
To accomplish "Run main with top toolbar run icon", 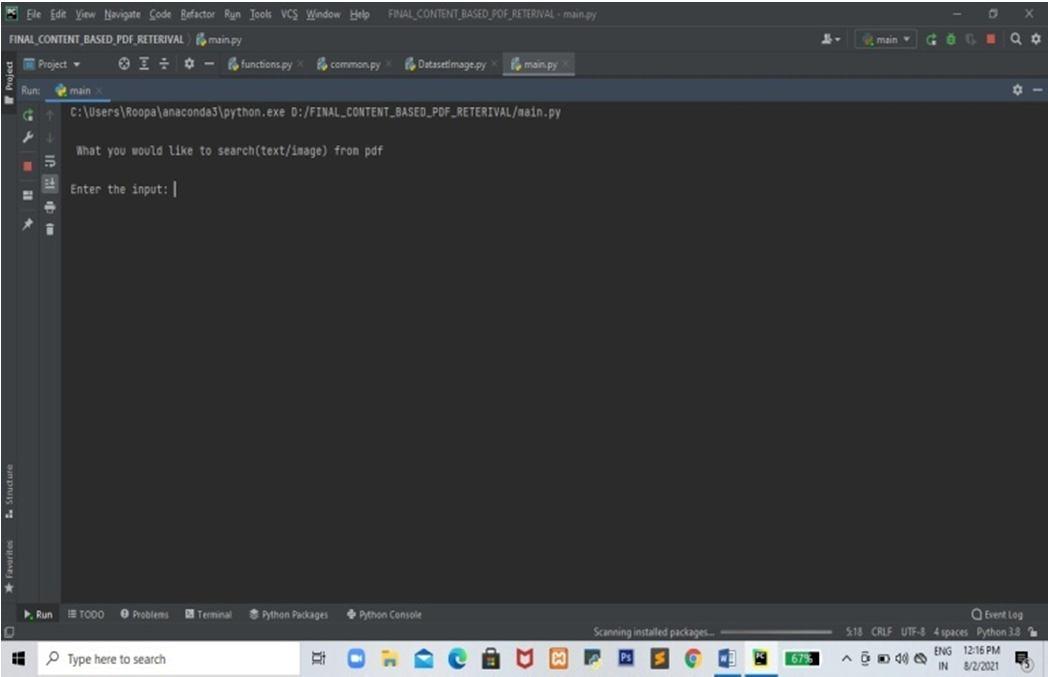I will click(x=931, y=39).
